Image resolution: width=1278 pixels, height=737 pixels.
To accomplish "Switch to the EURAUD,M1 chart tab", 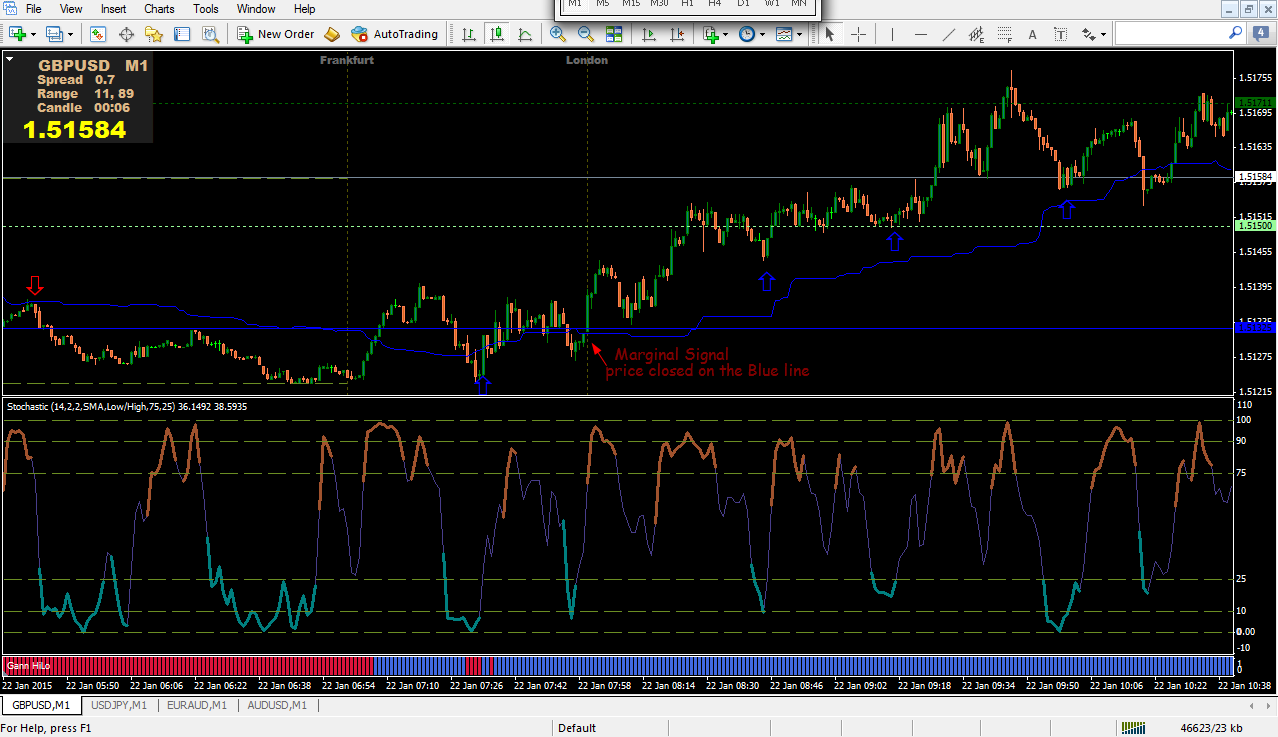I will pos(196,705).
